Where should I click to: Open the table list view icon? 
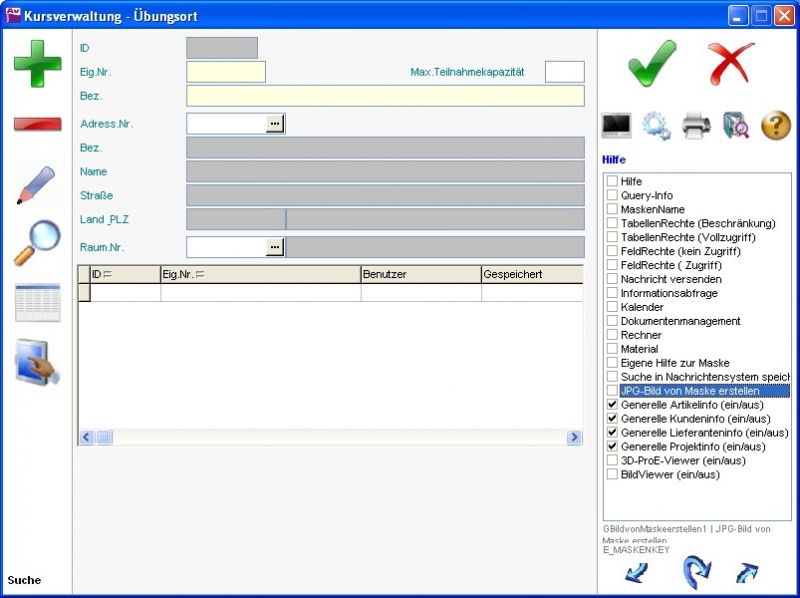(37, 302)
